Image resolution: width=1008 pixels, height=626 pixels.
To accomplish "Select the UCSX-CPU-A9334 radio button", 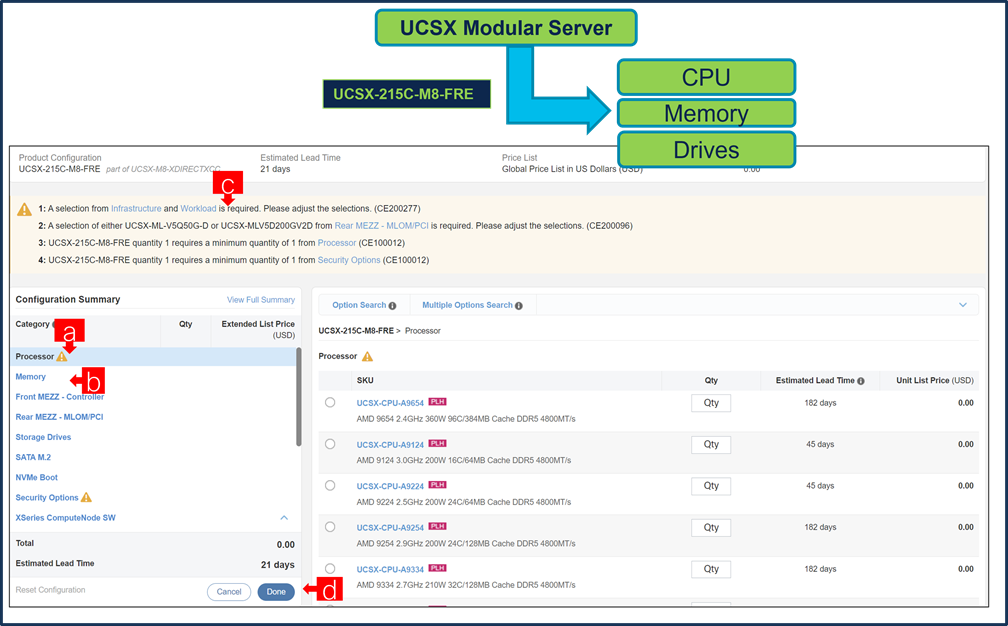I will click(330, 569).
